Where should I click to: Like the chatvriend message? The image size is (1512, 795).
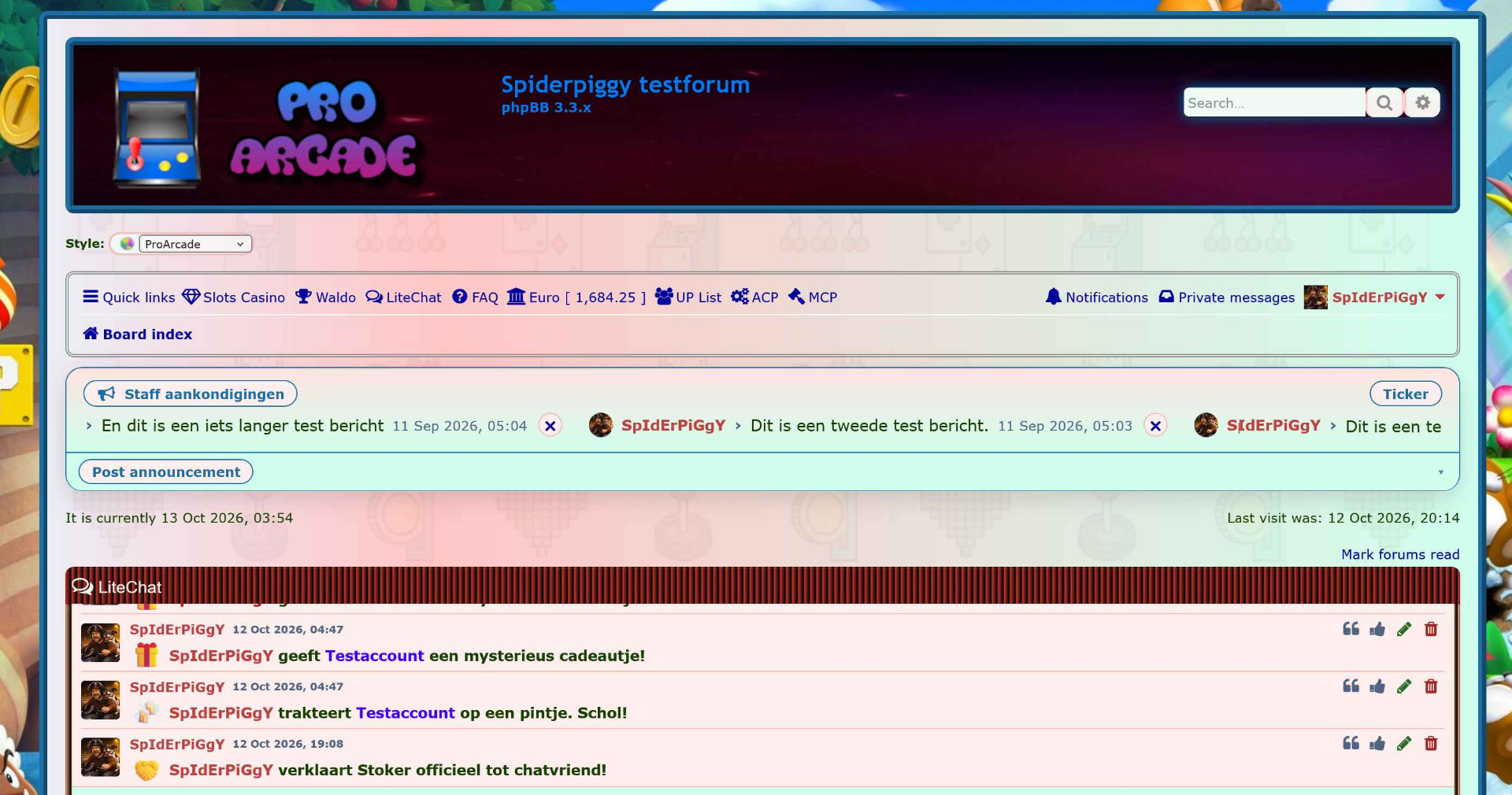coord(1377,744)
